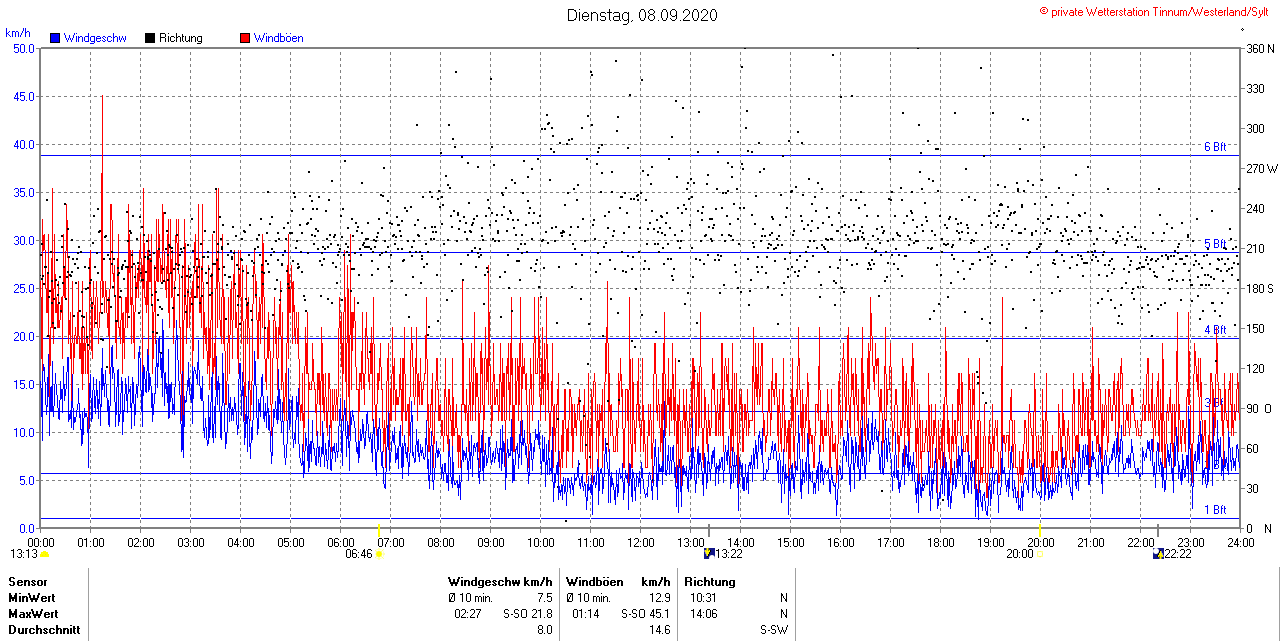Click the 01:14 time in the MaxWert row

pyautogui.click(x=586, y=614)
